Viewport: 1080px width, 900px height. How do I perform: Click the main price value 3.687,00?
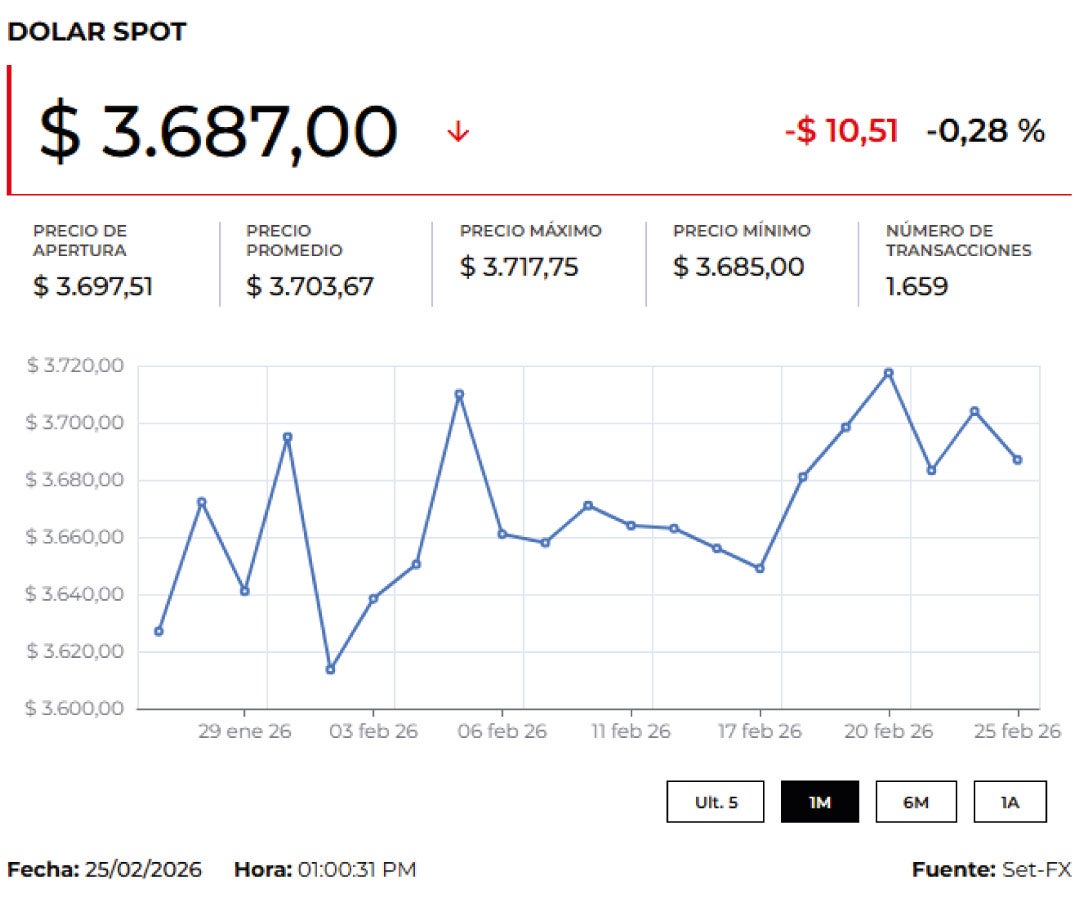coord(217,128)
